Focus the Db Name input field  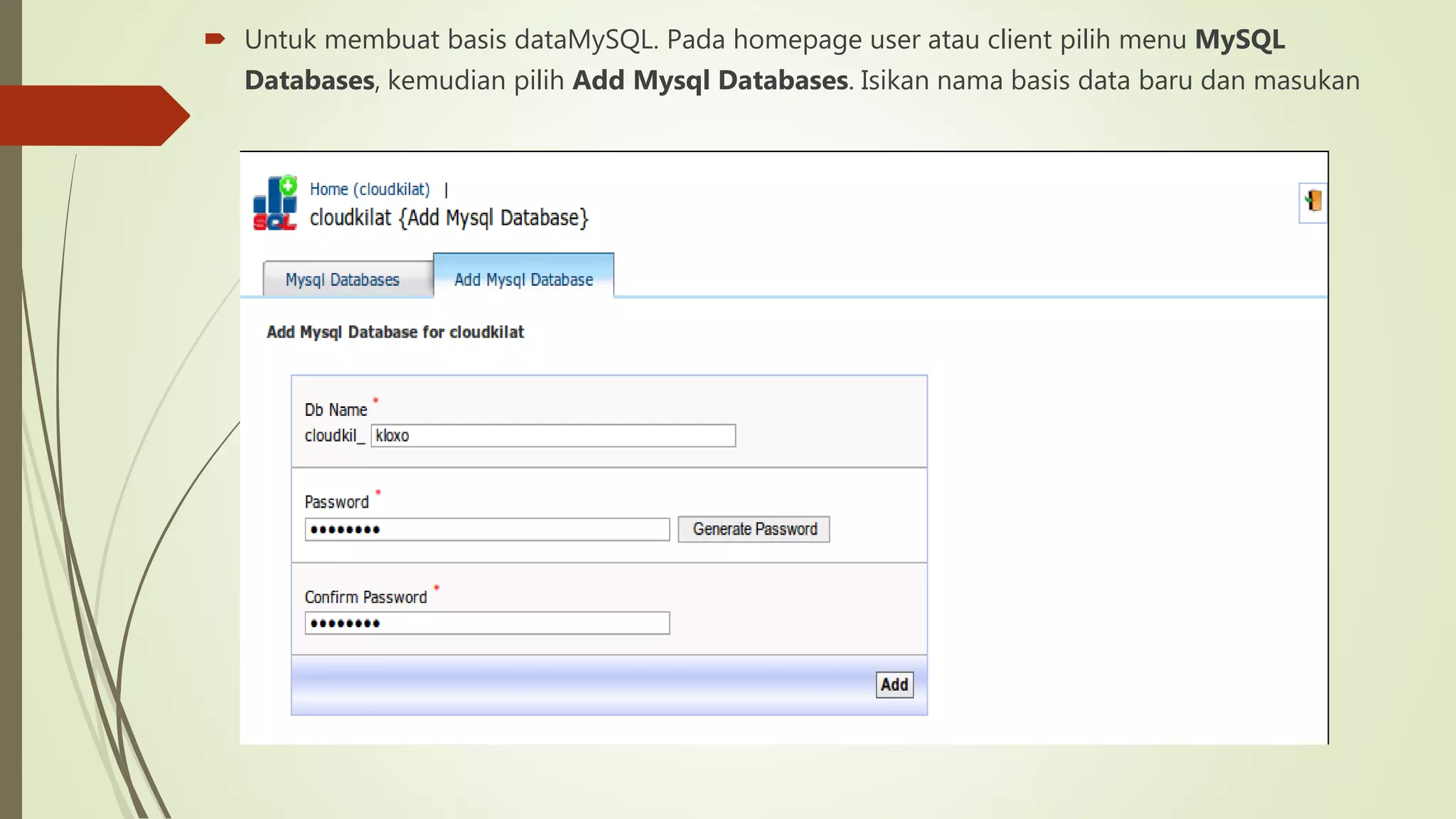(x=553, y=436)
